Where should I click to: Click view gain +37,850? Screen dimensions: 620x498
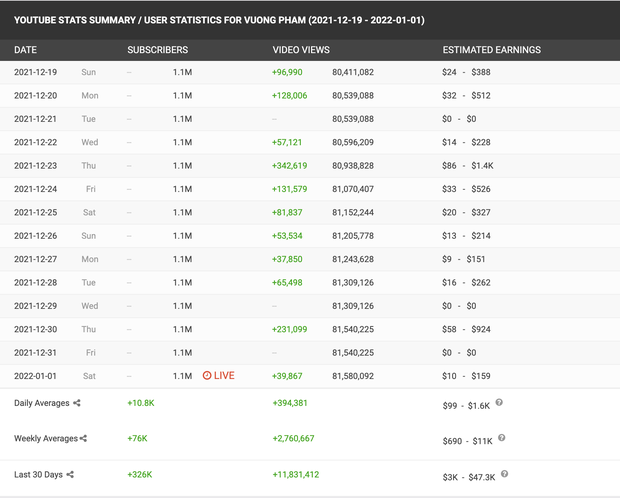click(x=287, y=259)
